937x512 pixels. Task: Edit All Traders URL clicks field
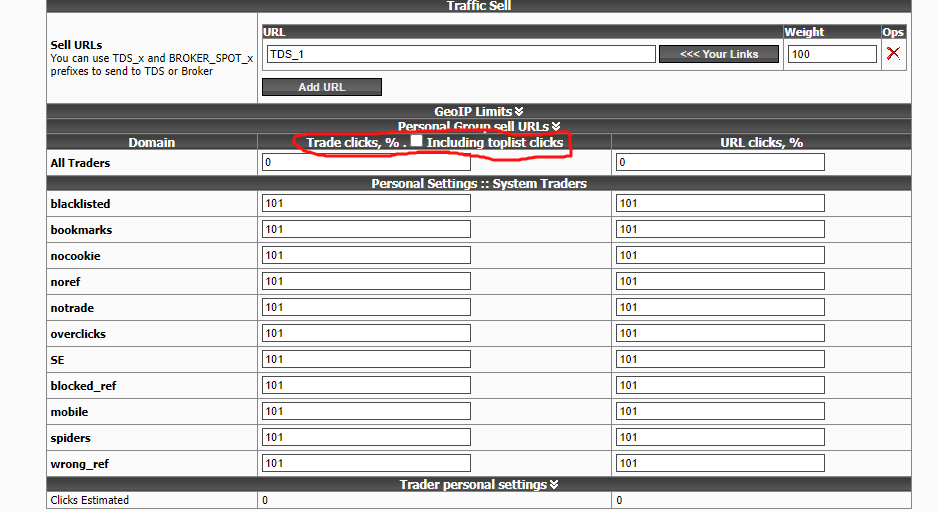pos(720,162)
